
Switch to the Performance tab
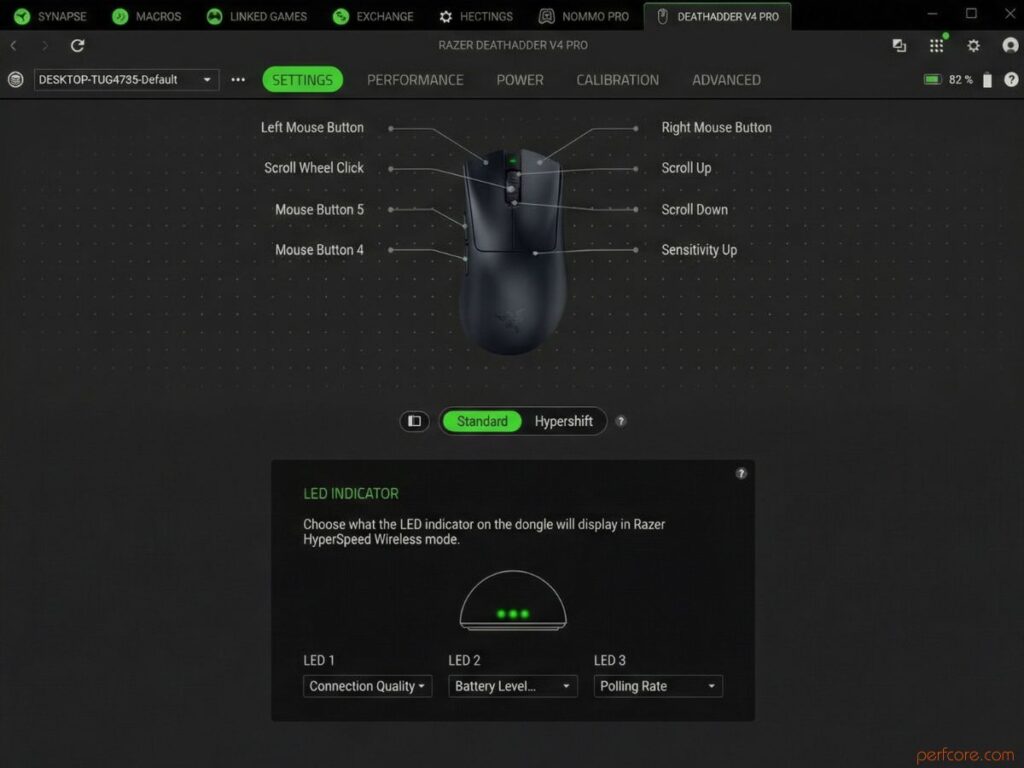point(415,80)
